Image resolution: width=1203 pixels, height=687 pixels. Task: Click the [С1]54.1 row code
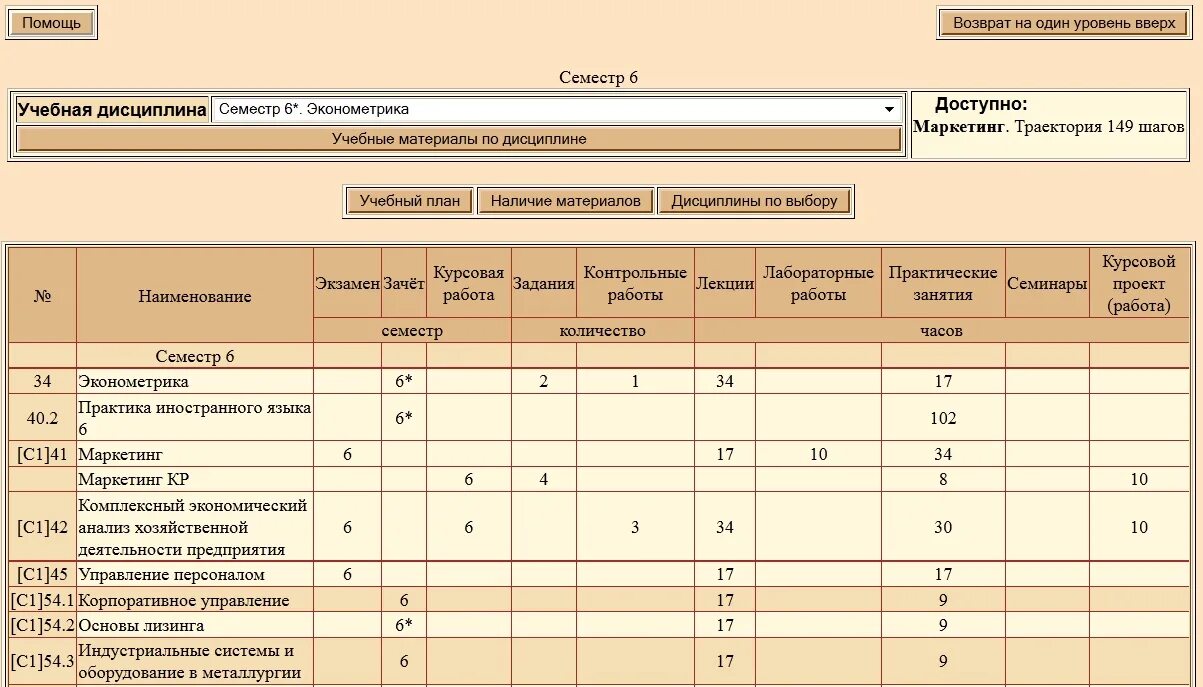click(42, 600)
